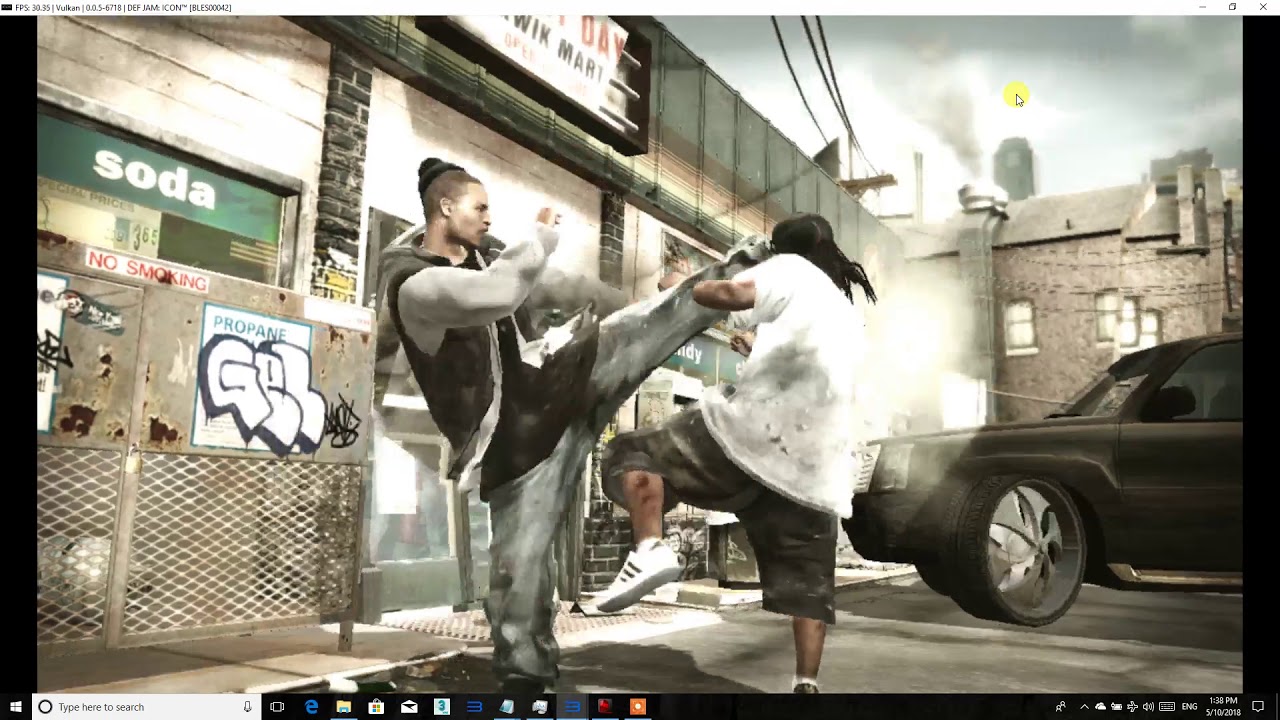
Task: Open the battery status flyout
Action: (x=1117, y=707)
